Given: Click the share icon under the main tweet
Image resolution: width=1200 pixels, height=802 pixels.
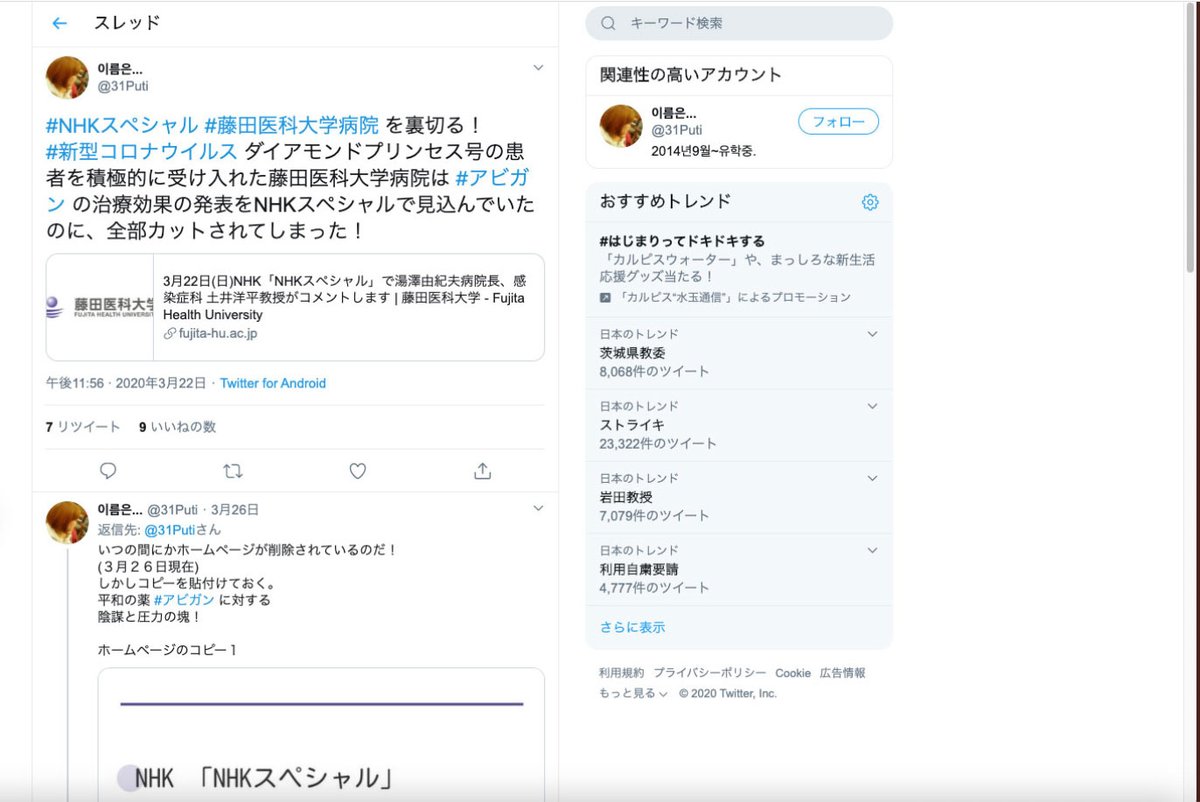Looking at the screenshot, I should click(x=482, y=471).
